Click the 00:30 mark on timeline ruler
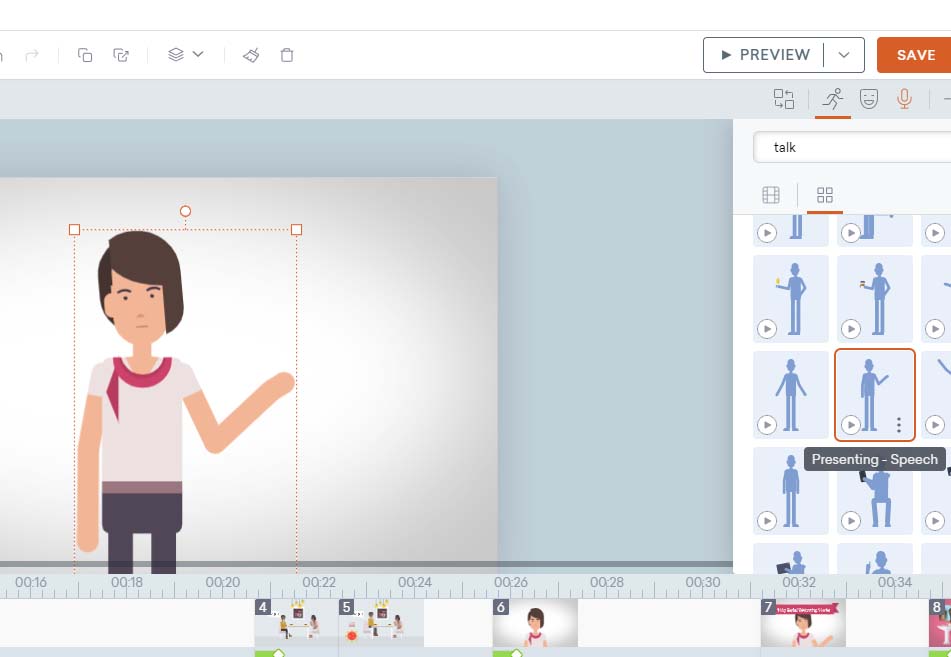The height and width of the screenshot is (657, 951). click(x=703, y=582)
